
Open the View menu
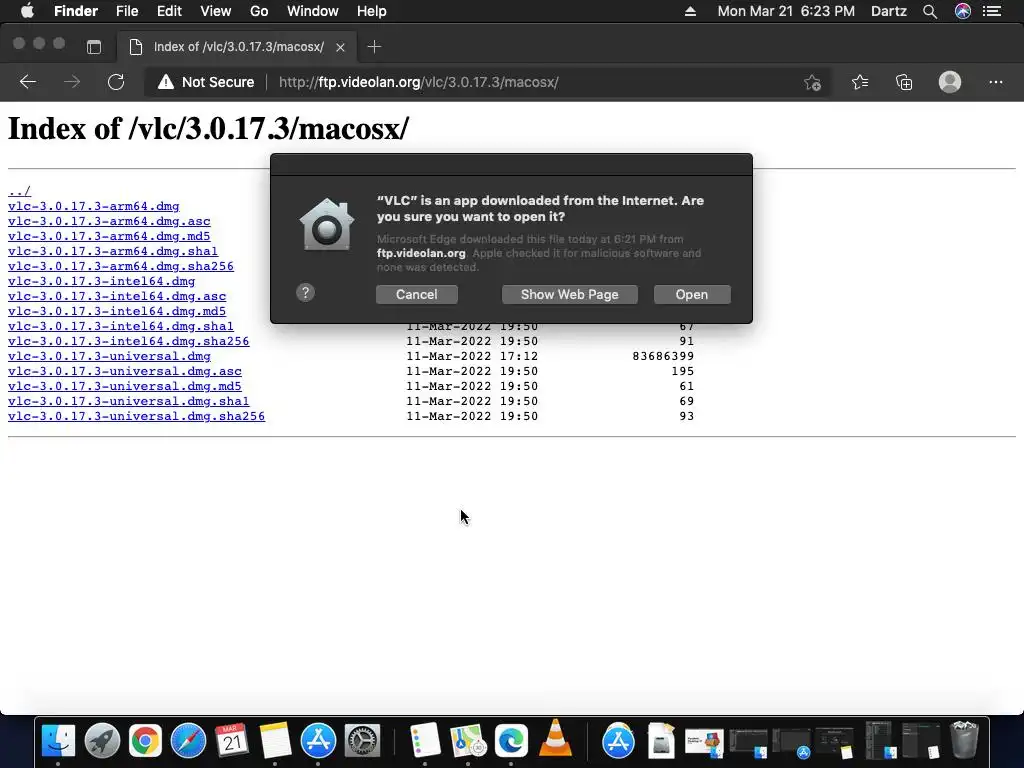pos(216,11)
